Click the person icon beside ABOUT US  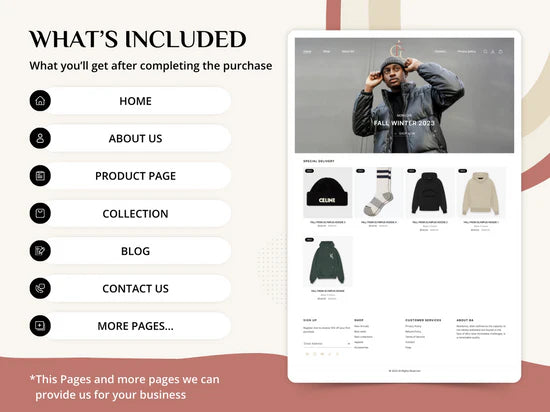[40, 138]
